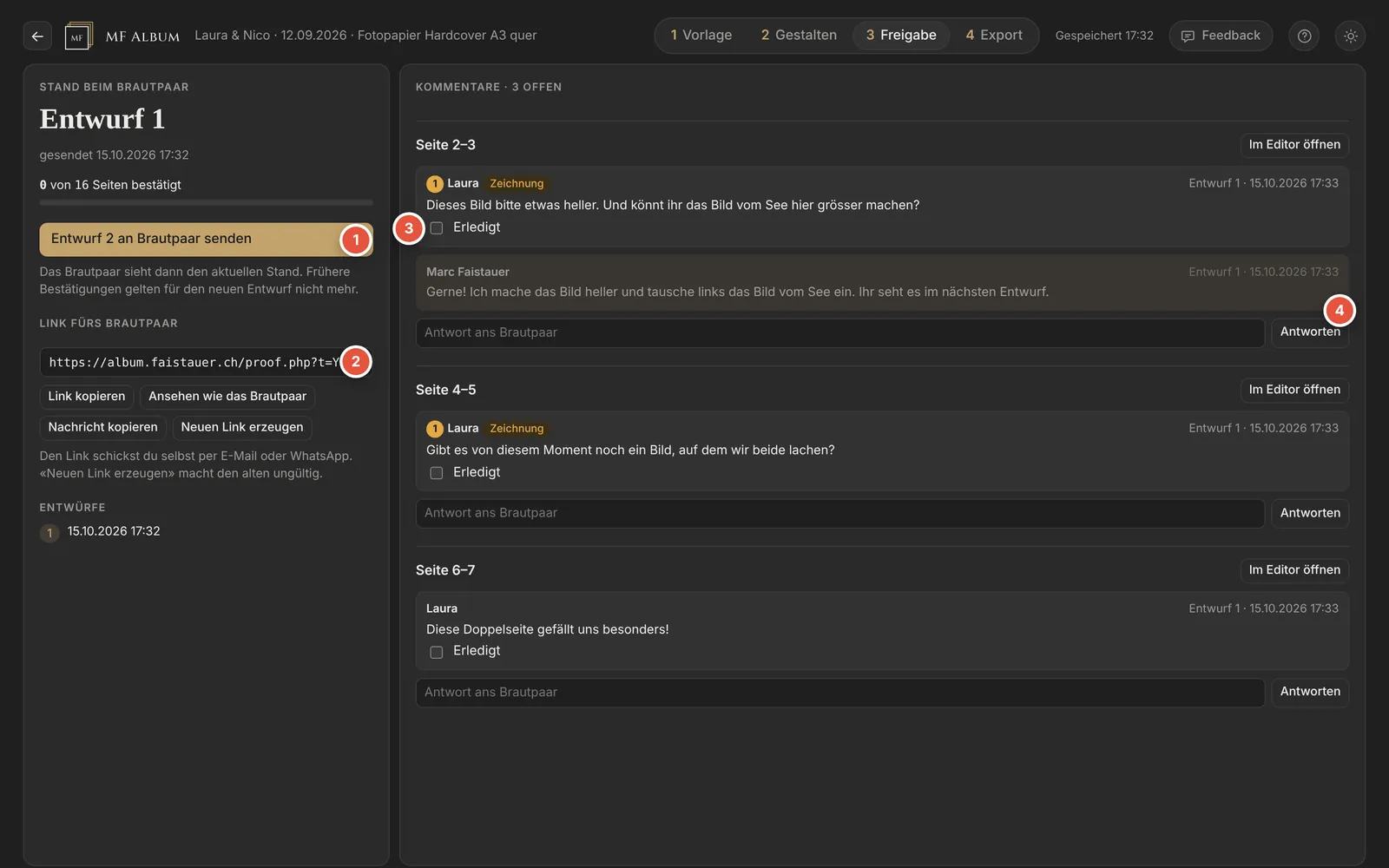Click the MF Album logo icon
The width and height of the screenshot is (1389, 868).
coord(78,36)
